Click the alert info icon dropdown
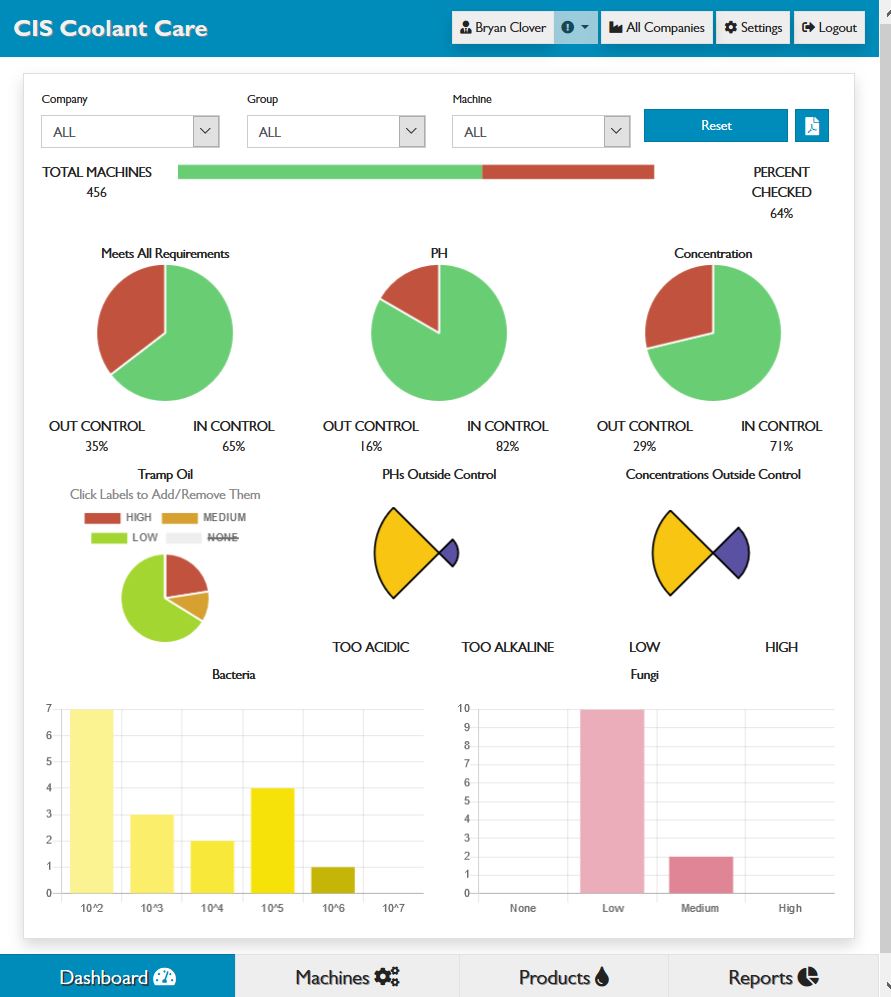The height and width of the screenshot is (997, 891). coord(575,28)
